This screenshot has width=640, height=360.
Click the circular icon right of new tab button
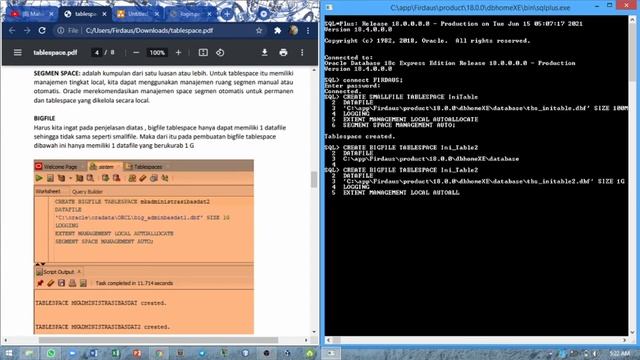(x=264, y=14)
